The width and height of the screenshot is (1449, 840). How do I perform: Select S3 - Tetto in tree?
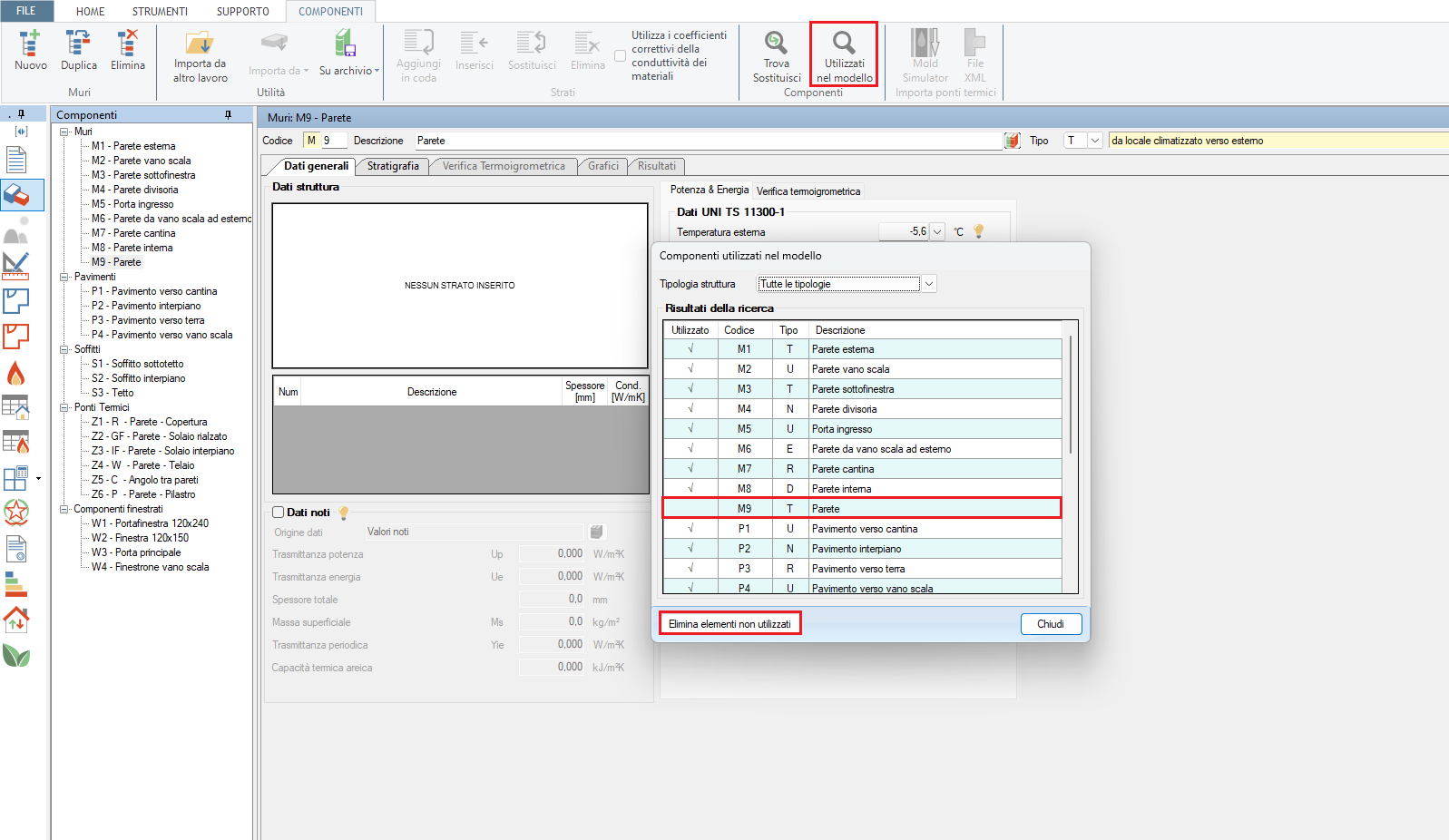pos(113,393)
